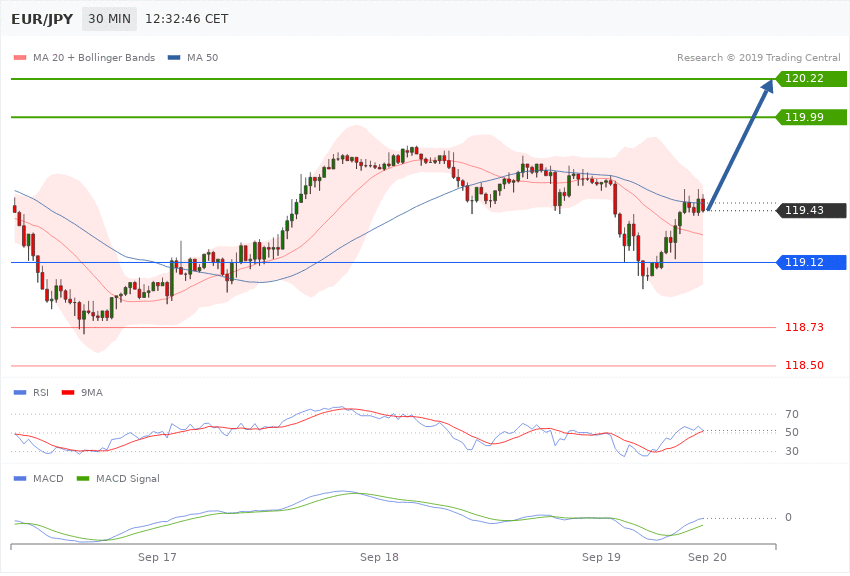The width and height of the screenshot is (850, 576).
Task: Click the 9MA legend label
Action: pos(92,392)
